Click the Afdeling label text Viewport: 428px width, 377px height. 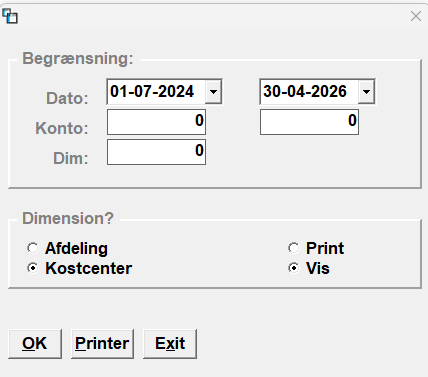coord(76,248)
